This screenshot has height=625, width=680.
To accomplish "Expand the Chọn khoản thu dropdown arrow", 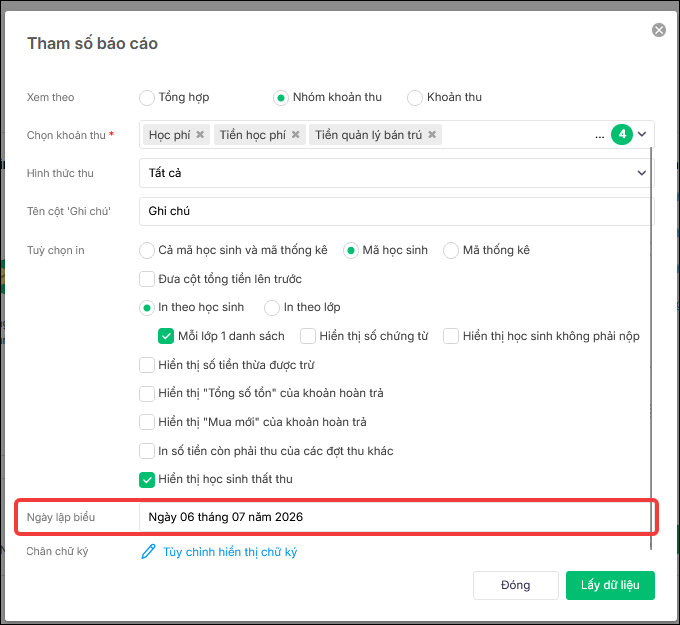I will coord(642,134).
